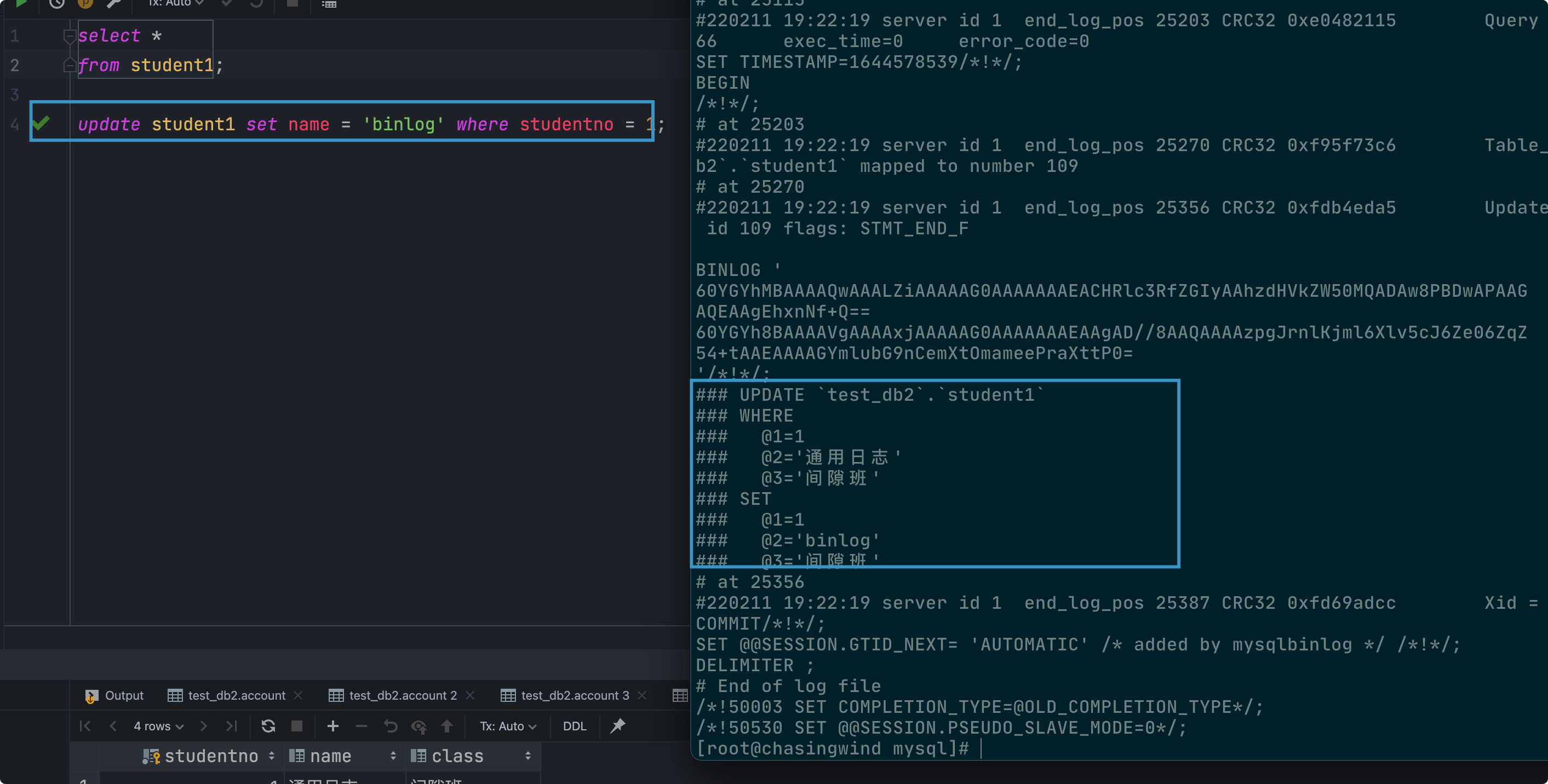Click the Output tab icon
The width and height of the screenshot is (1548, 784).
tap(91, 696)
